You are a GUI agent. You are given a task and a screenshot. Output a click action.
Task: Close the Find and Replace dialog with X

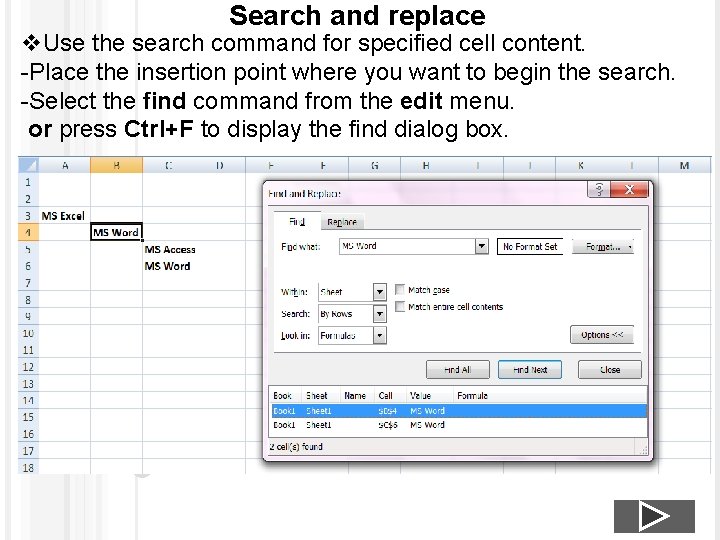pyautogui.click(x=629, y=189)
